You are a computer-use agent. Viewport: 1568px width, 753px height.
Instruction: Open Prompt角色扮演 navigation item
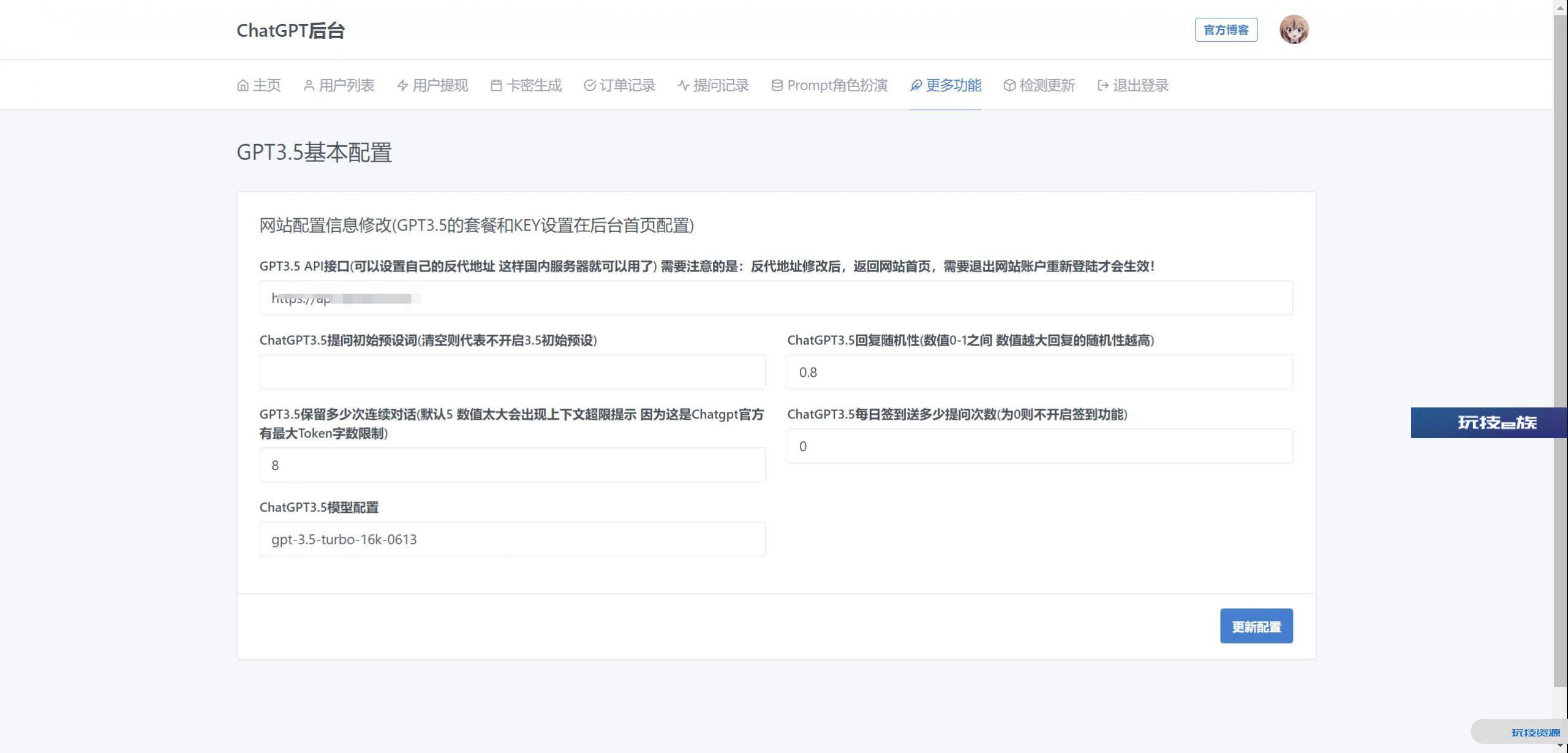click(x=829, y=85)
